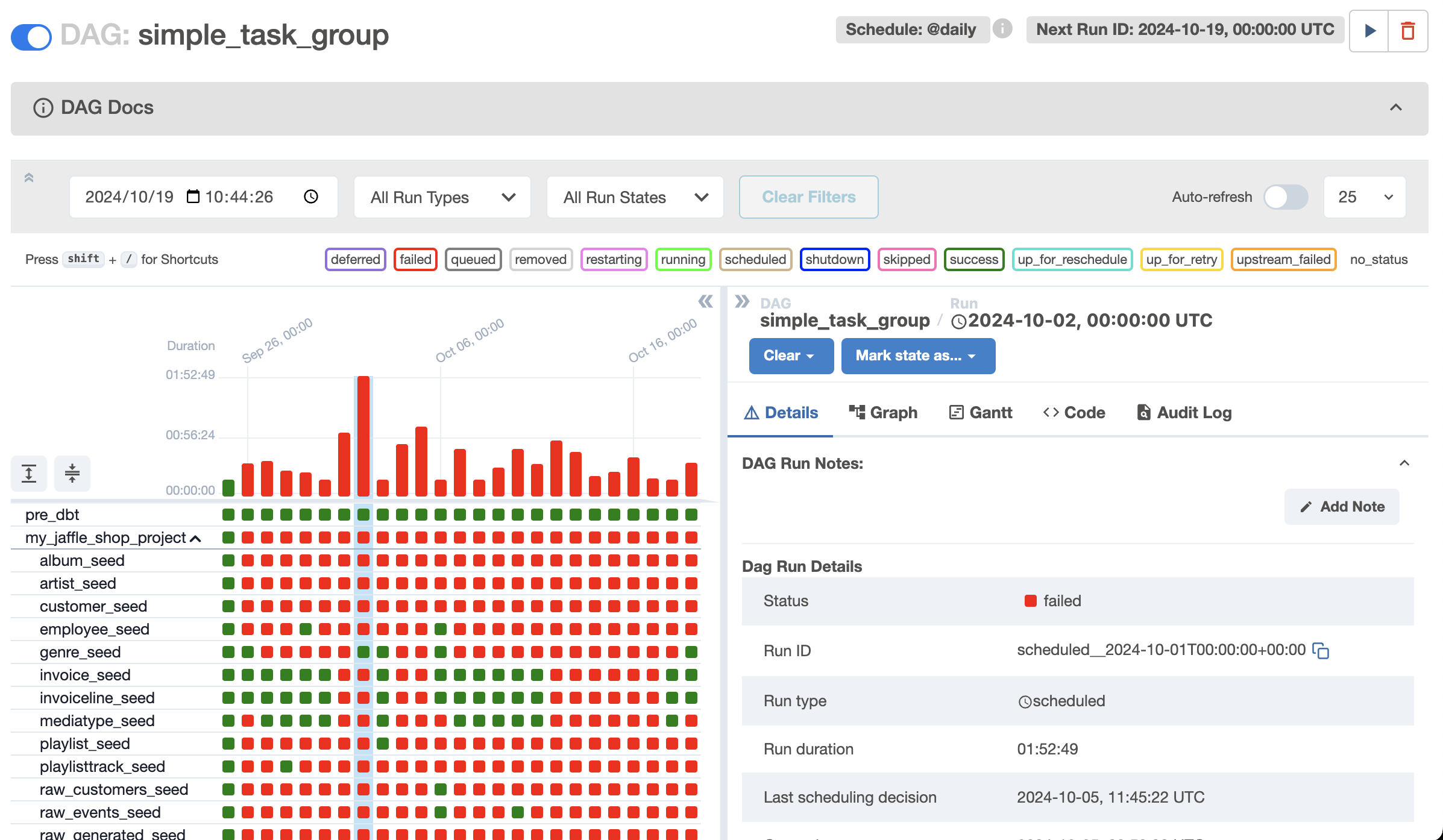Collapse the grid panel with double left arrows
Image resolution: width=1443 pixels, height=840 pixels.
(x=705, y=301)
